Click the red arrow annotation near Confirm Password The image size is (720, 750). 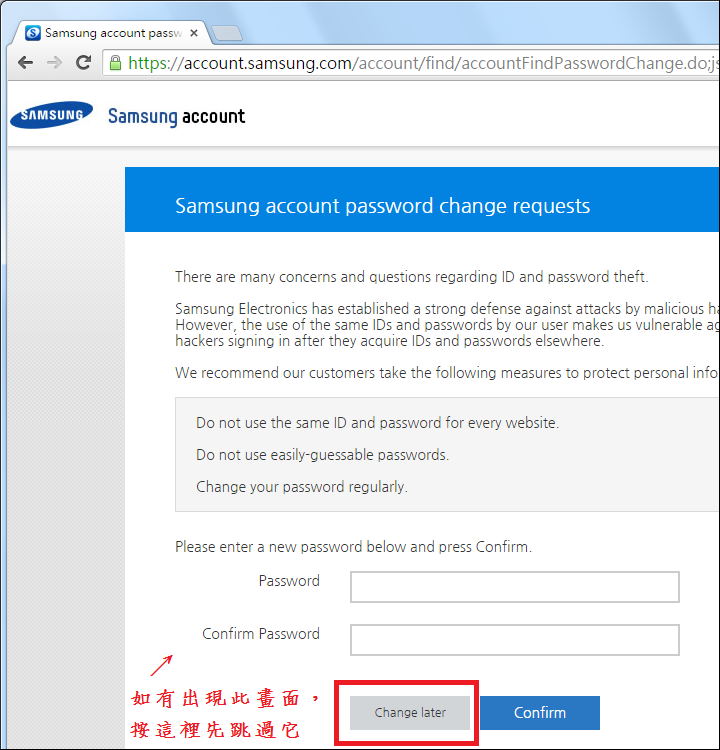pos(161,665)
